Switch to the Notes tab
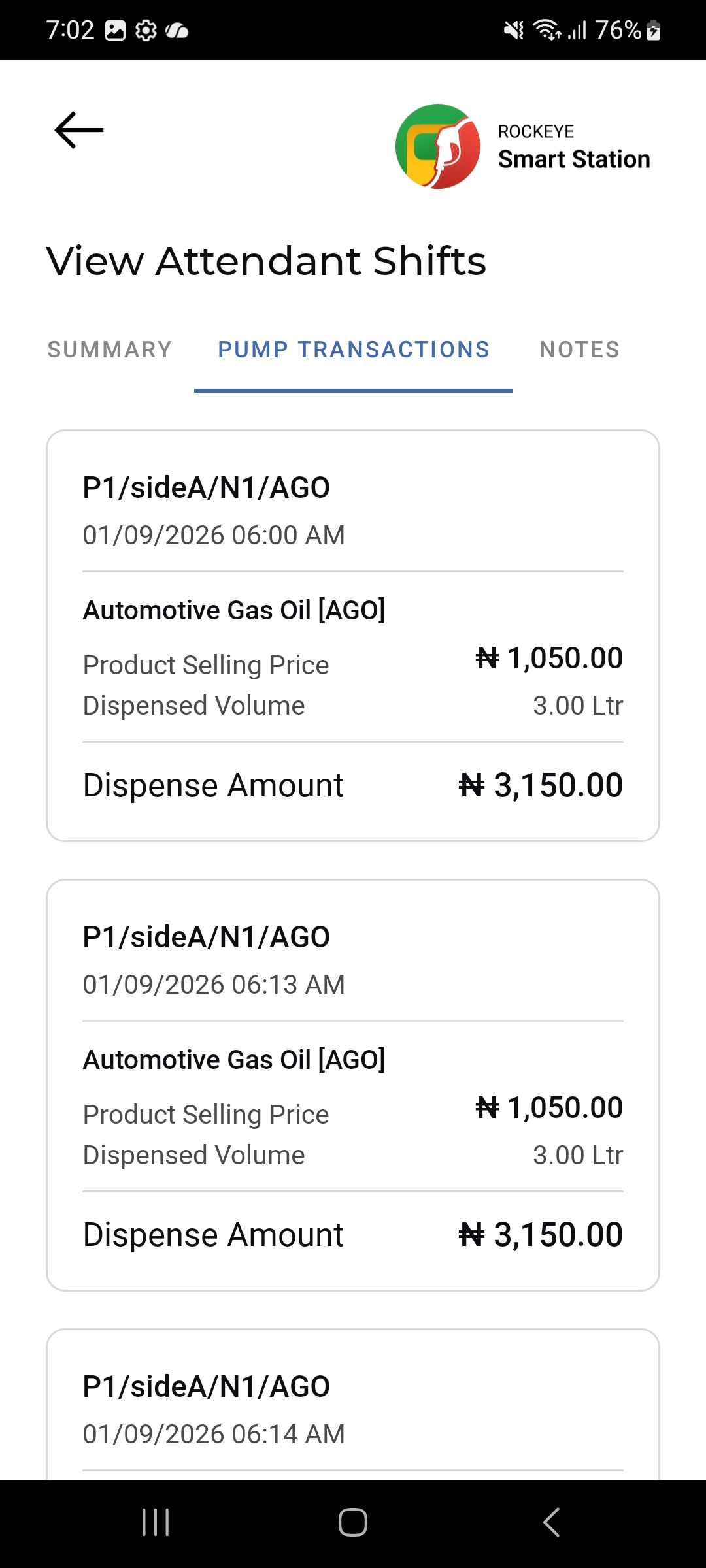The height and width of the screenshot is (1568, 706). click(580, 350)
